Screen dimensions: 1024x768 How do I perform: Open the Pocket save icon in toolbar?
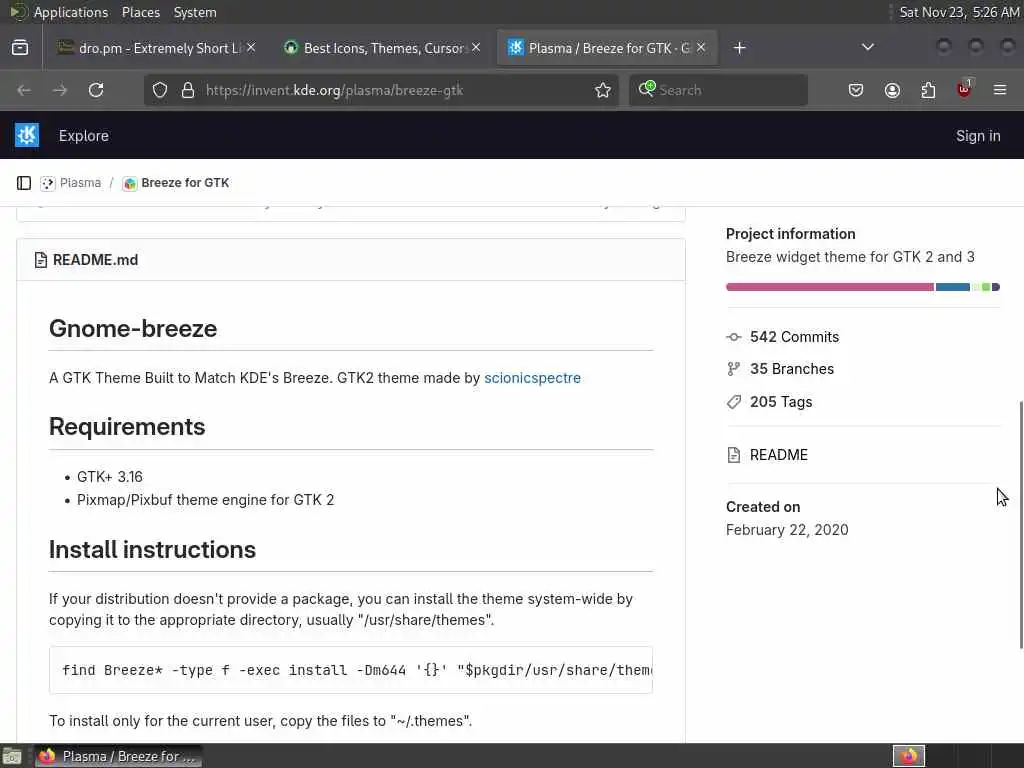click(856, 90)
